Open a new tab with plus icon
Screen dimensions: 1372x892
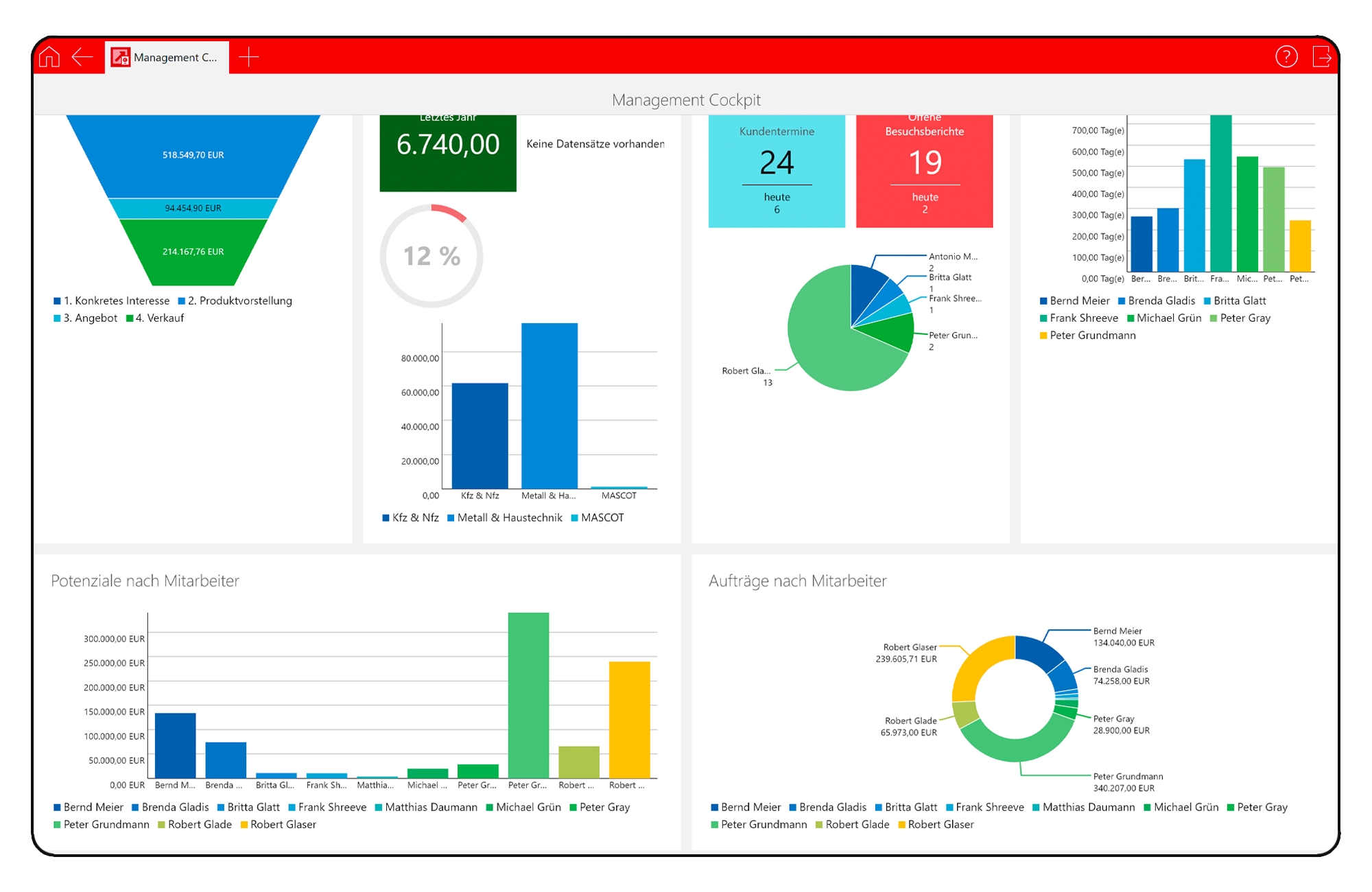point(248,57)
